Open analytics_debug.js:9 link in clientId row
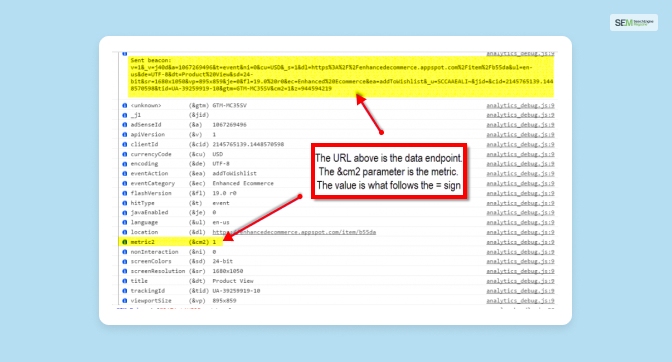This screenshot has width=672, height=362. (520, 144)
